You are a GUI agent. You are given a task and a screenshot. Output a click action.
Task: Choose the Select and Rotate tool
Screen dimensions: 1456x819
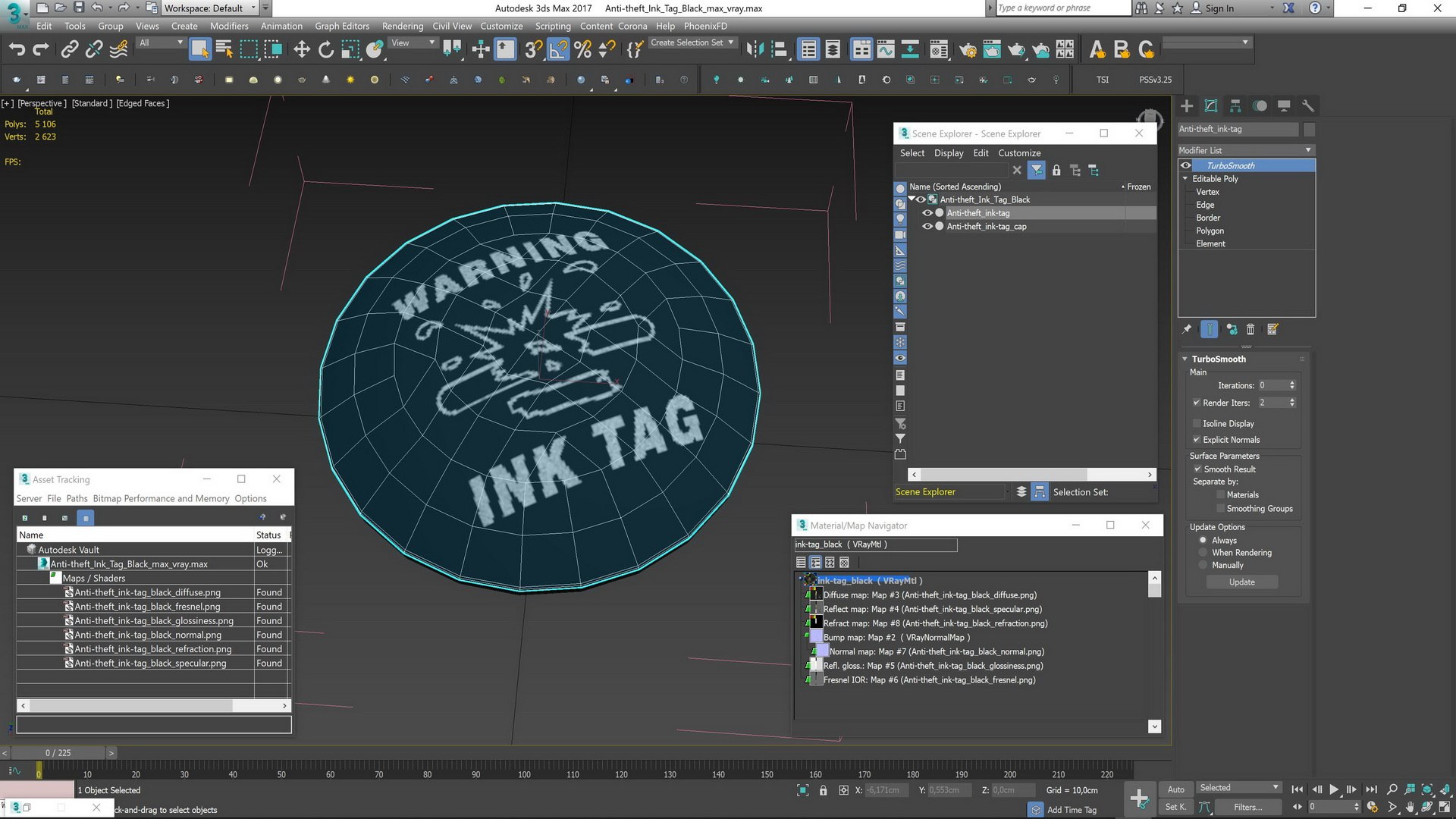tap(326, 50)
